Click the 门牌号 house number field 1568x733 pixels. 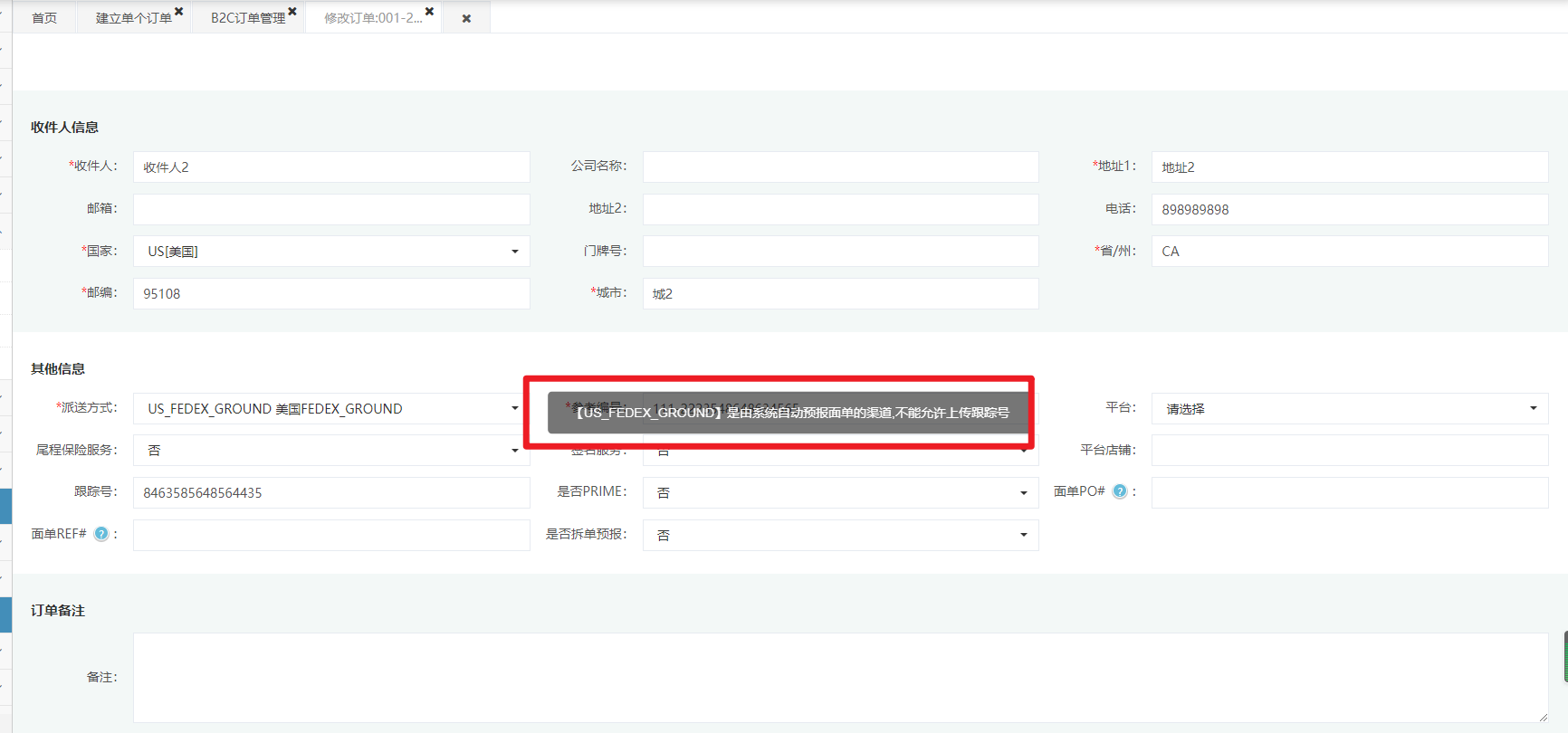click(840, 252)
